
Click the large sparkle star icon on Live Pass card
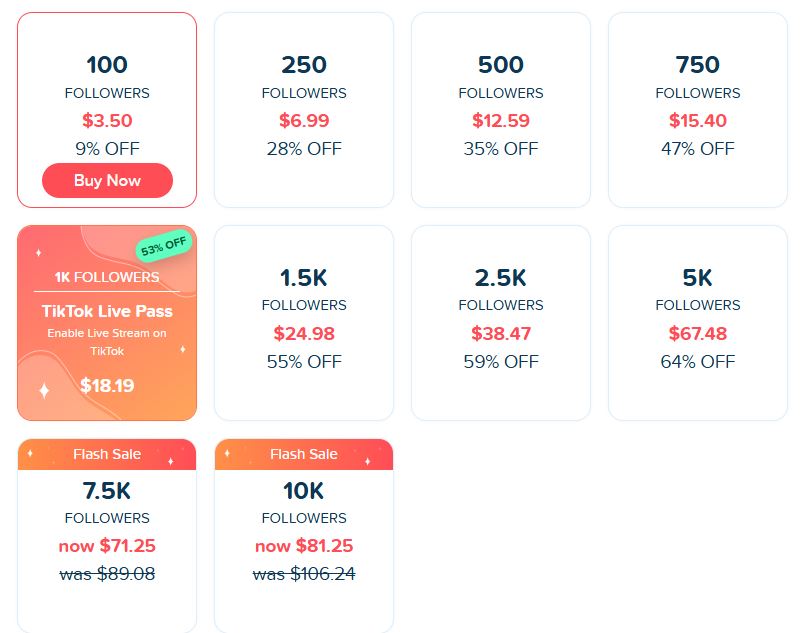(x=44, y=390)
